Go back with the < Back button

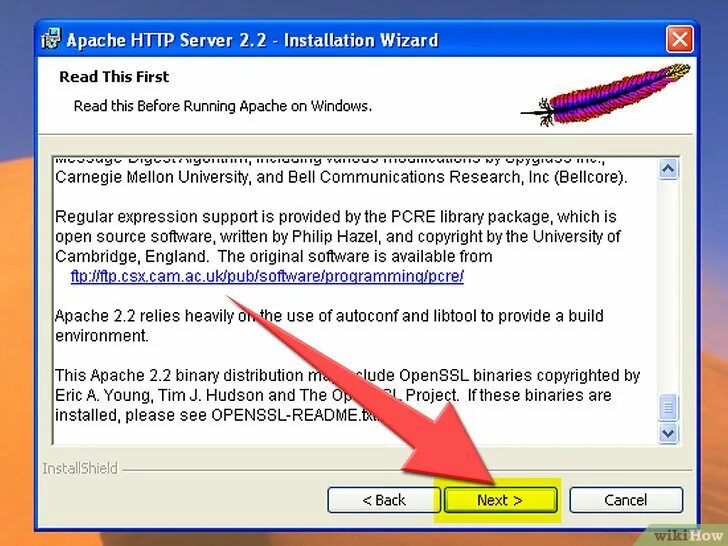tap(384, 500)
